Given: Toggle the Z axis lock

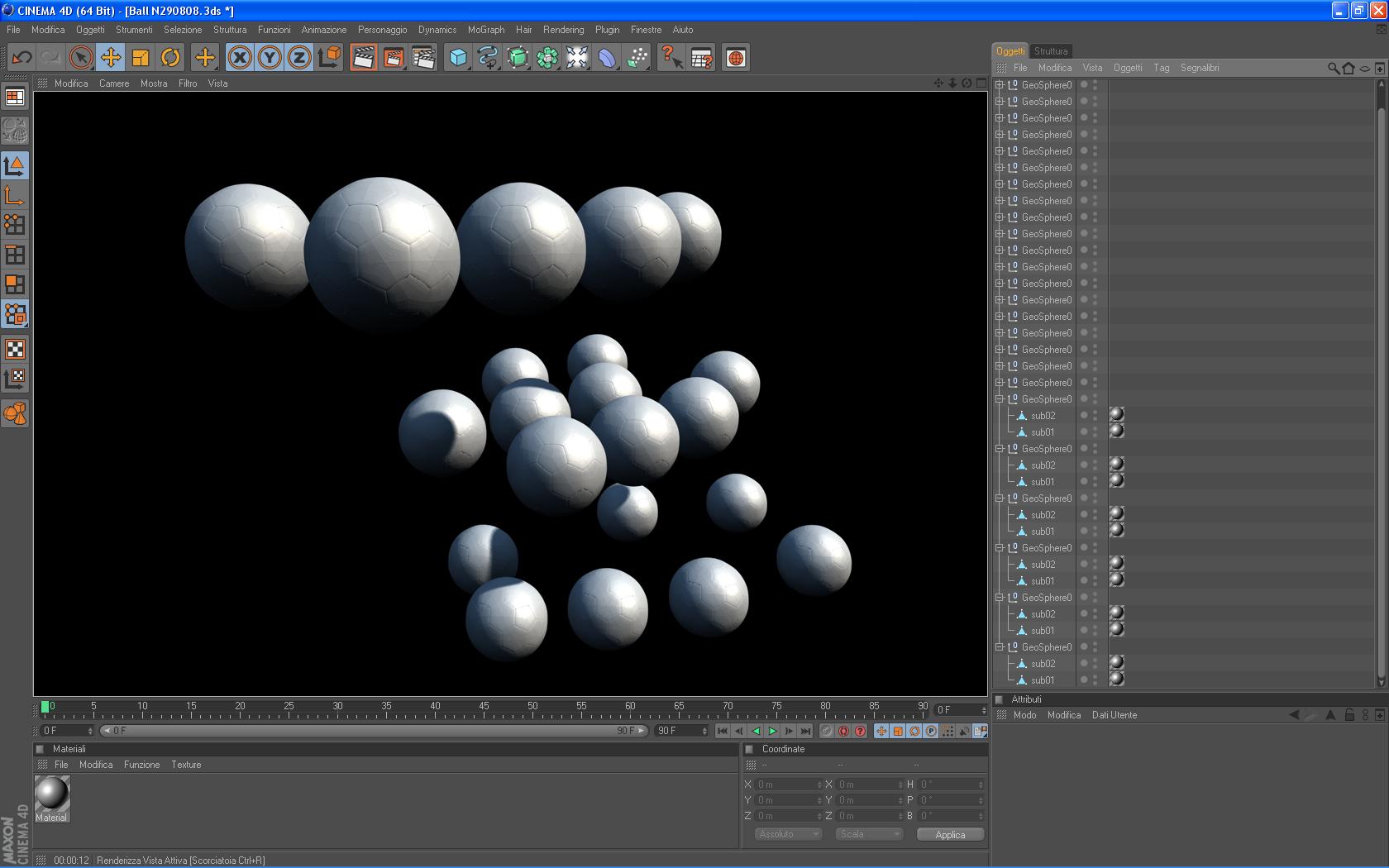Looking at the screenshot, I should pyautogui.click(x=299, y=58).
